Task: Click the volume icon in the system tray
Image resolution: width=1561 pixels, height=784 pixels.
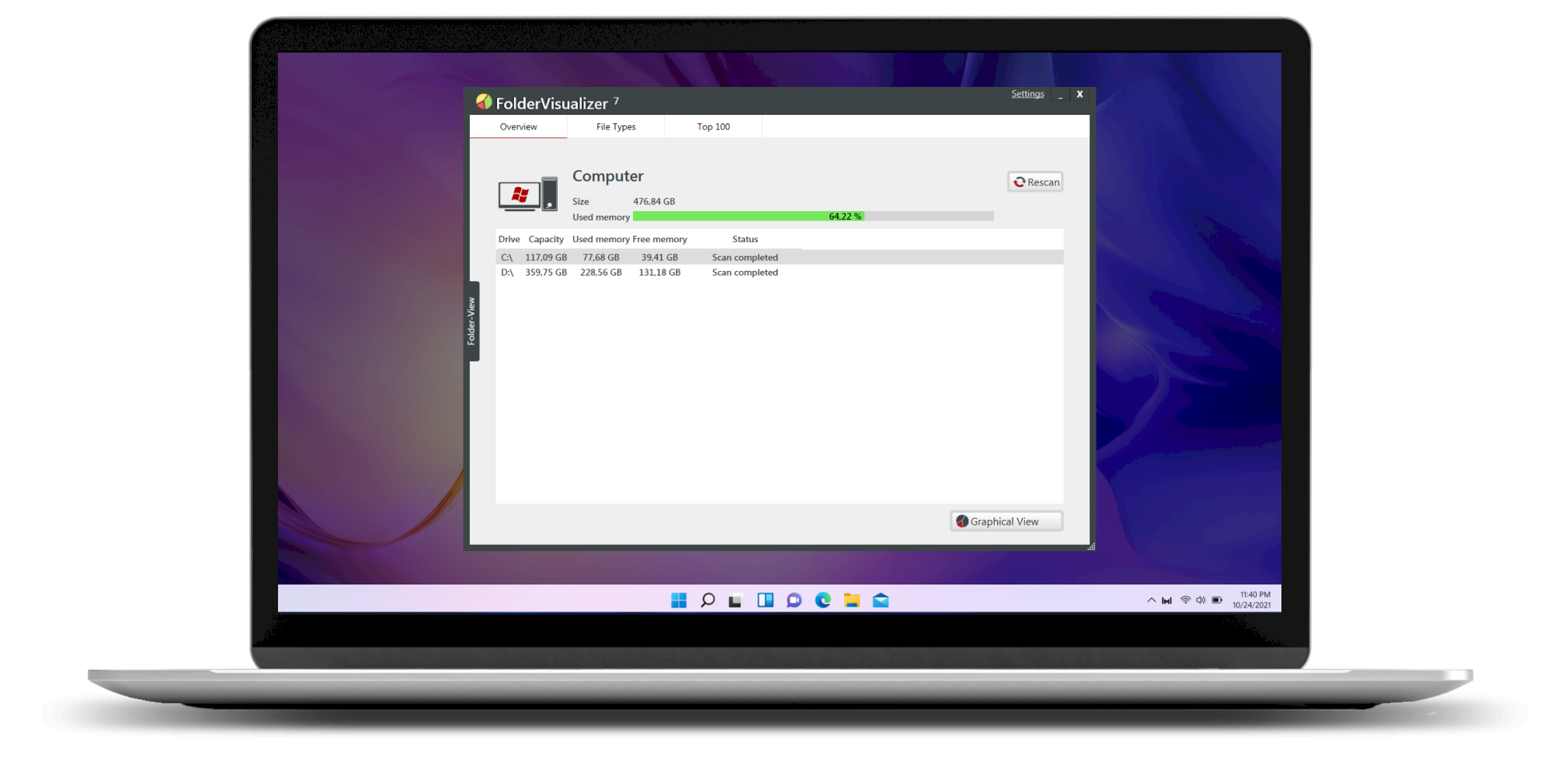Action: tap(1200, 599)
